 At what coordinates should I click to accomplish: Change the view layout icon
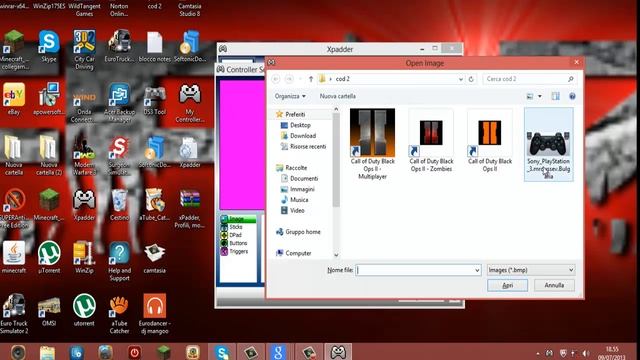(x=530, y=96)
